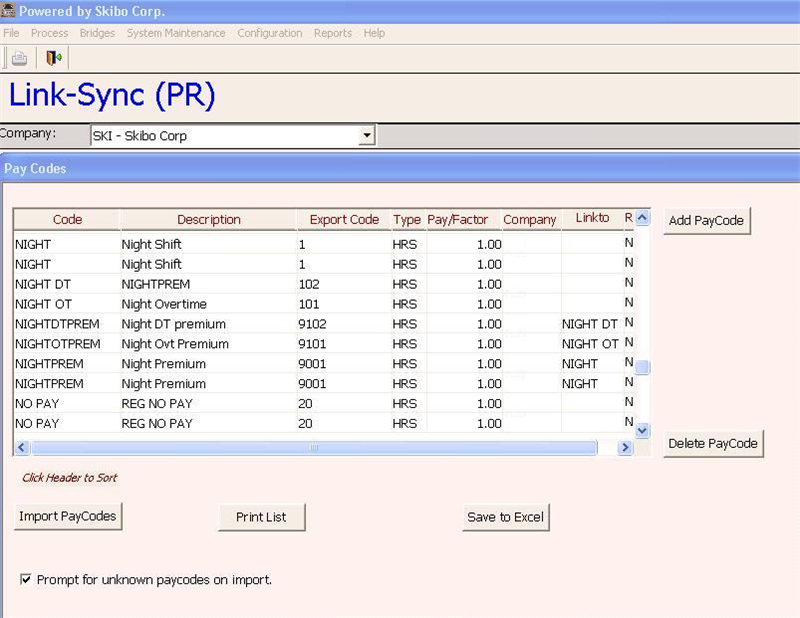Screen dimensions: 800x618
Task: Click the Add PayCode button
Action: [x=707, y=220]
